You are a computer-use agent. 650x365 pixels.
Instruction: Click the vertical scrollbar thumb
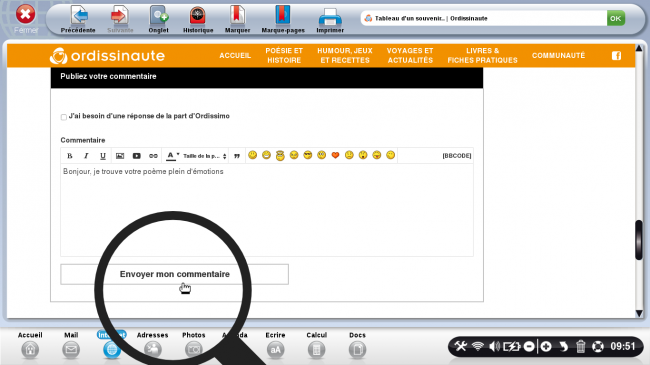tap(639, 240)
